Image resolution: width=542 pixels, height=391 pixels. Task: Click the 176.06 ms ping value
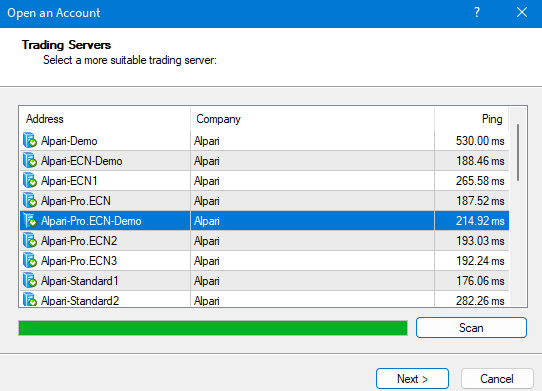pos(480,281)
